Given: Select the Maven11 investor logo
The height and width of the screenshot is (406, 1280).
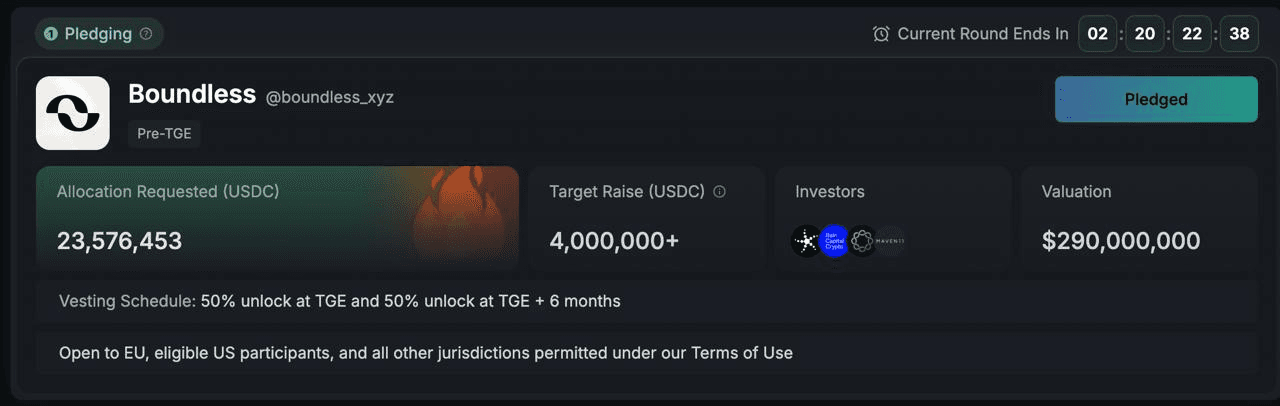Looking at the screenshot, I should (x=890, y=241).
